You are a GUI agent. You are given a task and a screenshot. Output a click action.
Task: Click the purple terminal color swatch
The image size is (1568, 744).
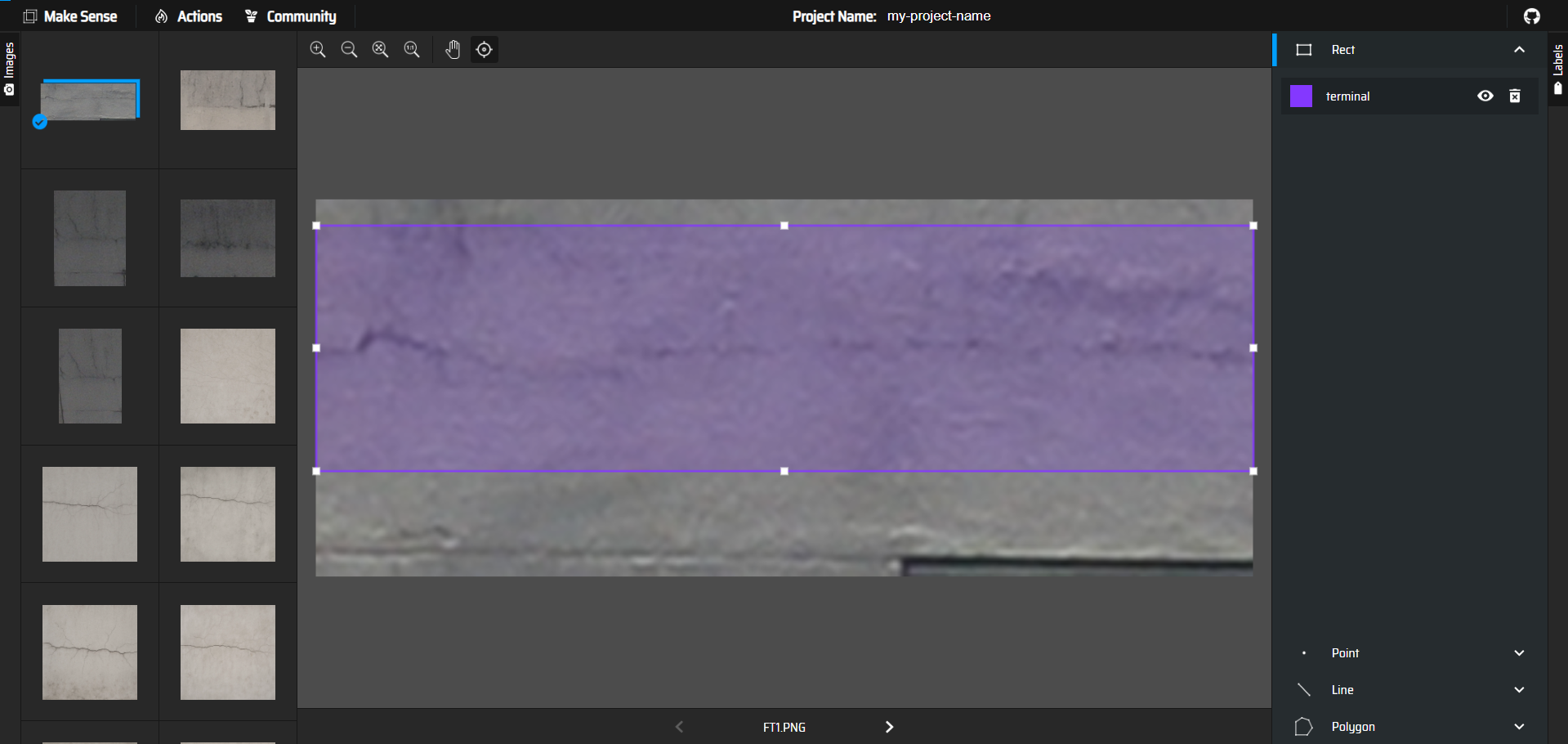[x=1301, y=96]
